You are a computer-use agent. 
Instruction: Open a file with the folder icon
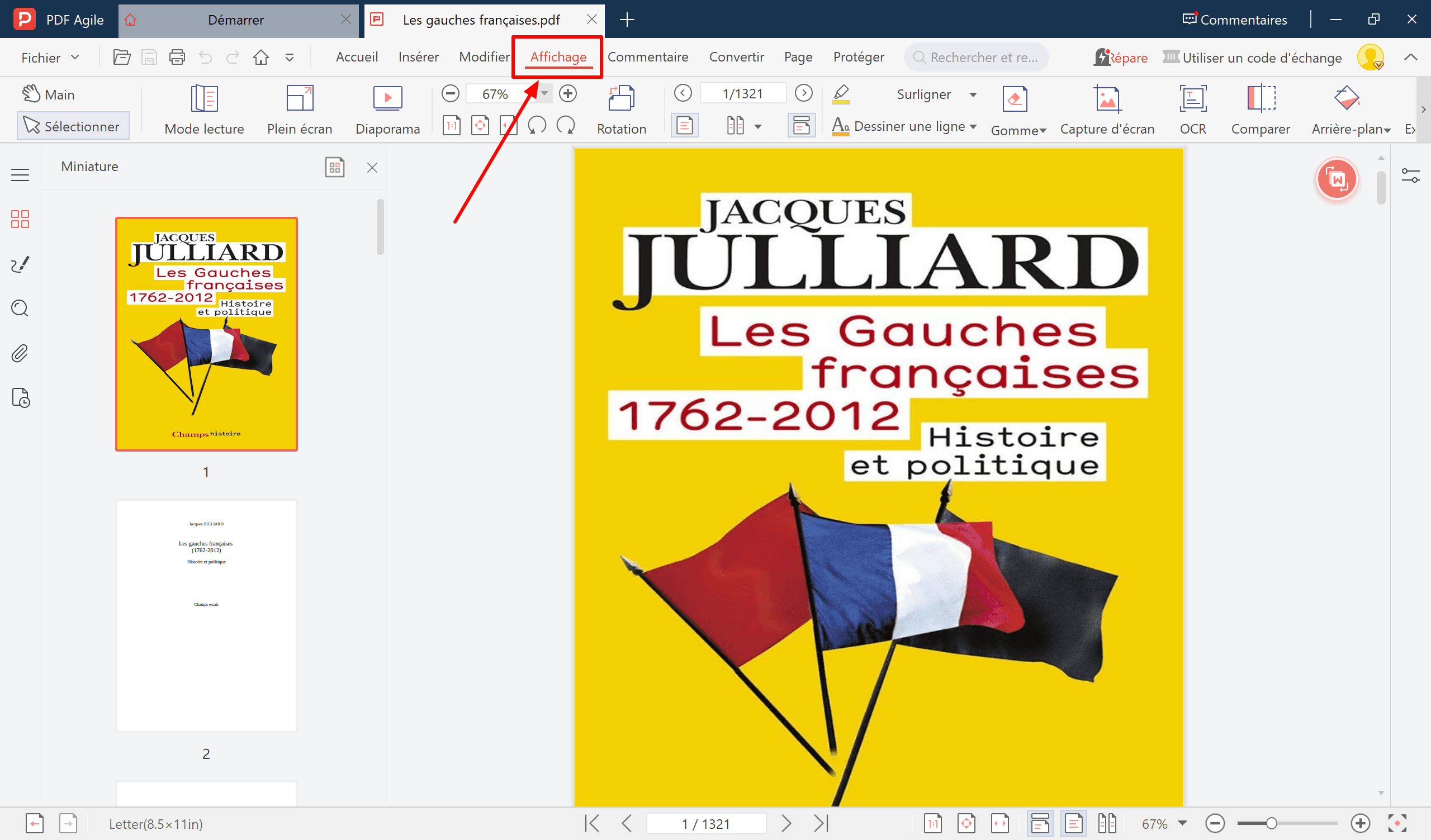pos(121,58)
